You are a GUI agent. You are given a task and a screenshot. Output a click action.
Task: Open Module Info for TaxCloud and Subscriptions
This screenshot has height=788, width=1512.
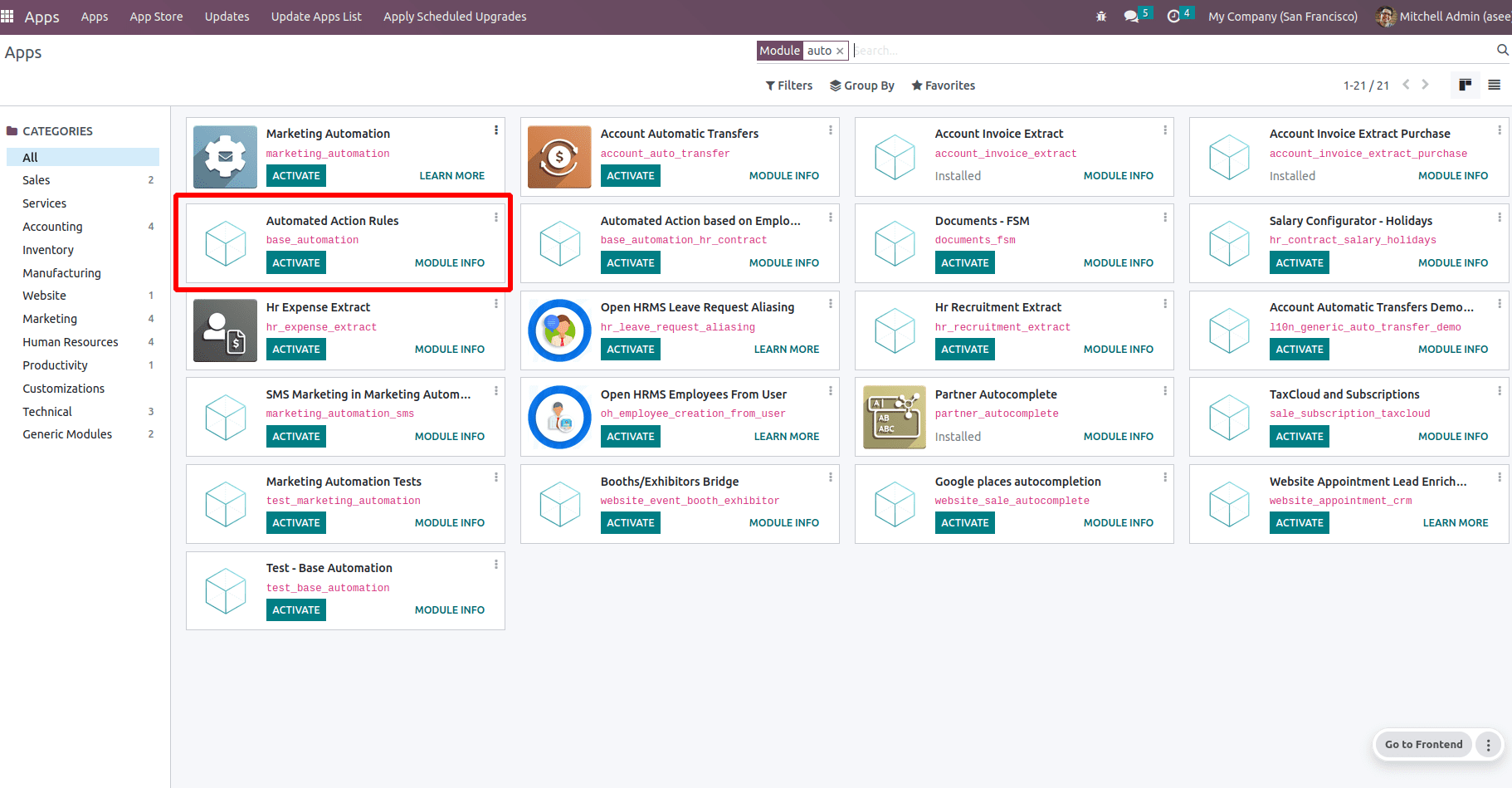coord(1453,437)
